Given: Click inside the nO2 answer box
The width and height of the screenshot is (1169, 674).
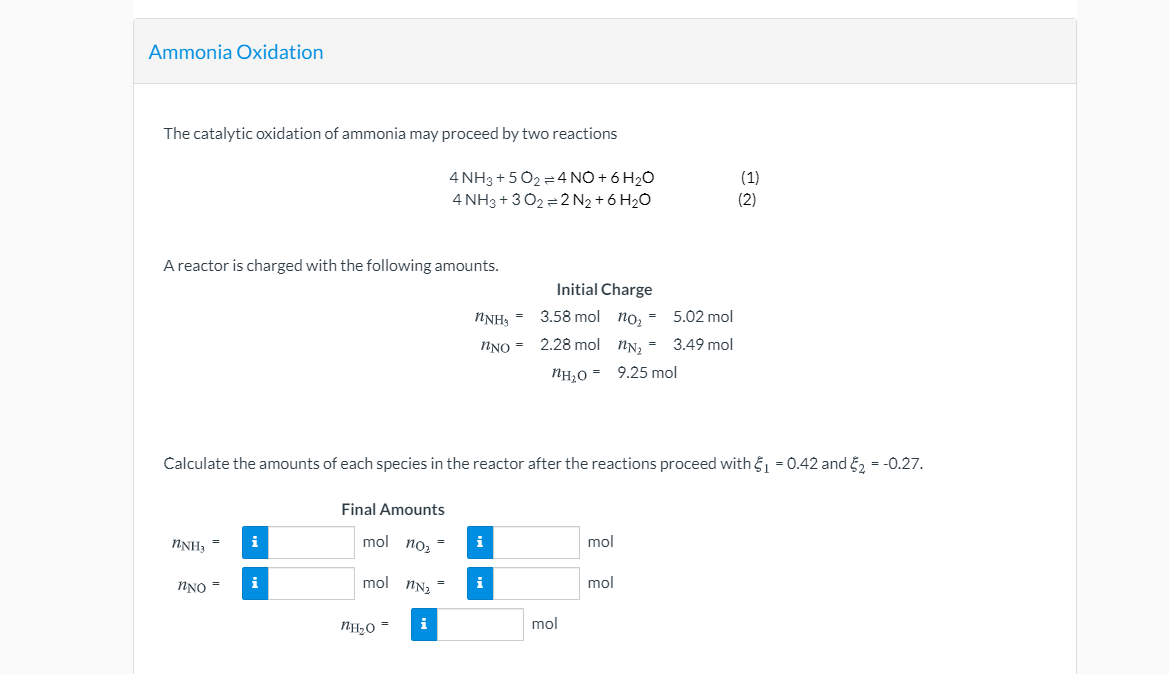Looking at the screenshot, I should pyautogui.click(x=535, y=542).
